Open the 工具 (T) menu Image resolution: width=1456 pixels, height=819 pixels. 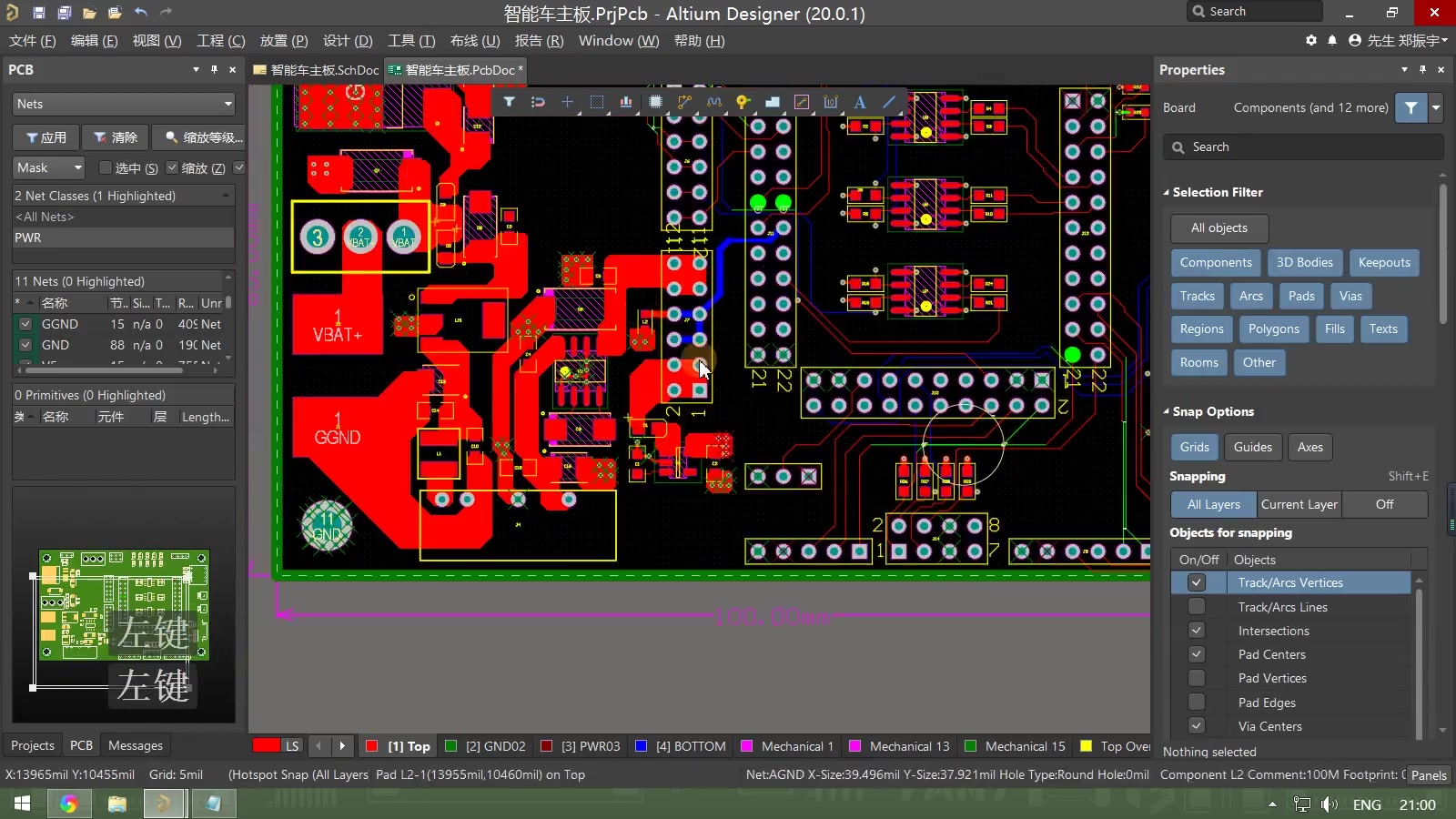coord(411,40)
